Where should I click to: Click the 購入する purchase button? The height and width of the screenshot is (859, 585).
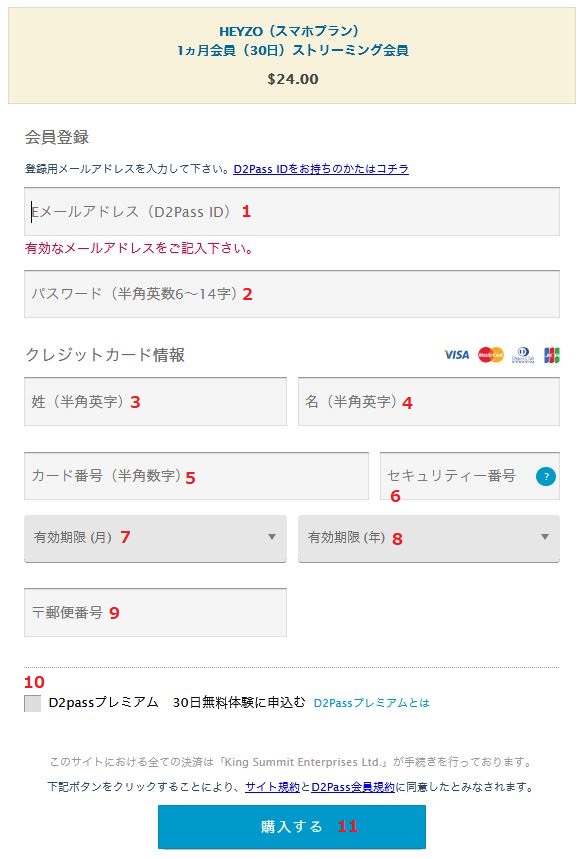tap(291, 826)
